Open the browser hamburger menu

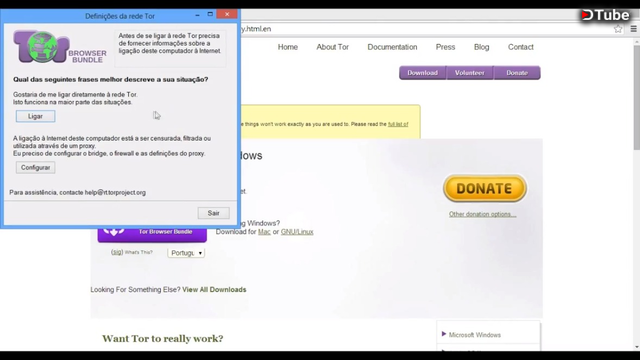coord(633,29)
